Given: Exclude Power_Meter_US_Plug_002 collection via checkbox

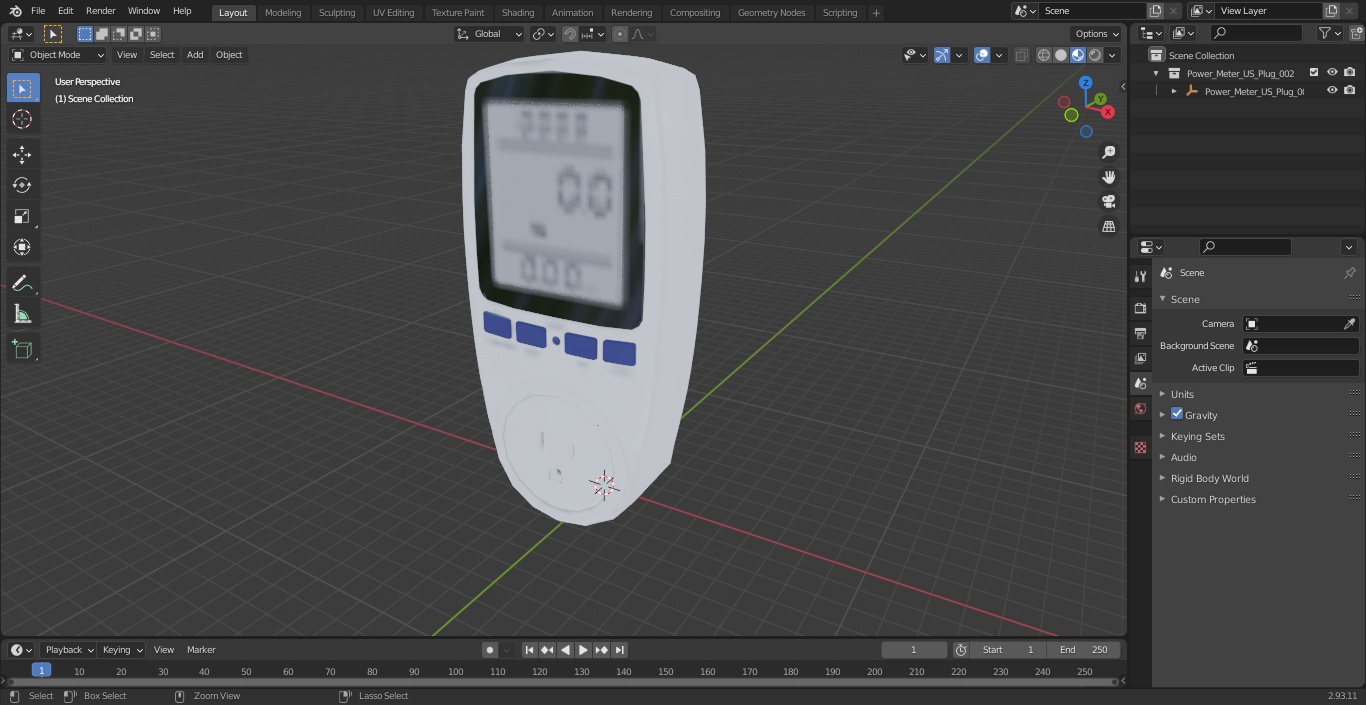Looking at the screenshot, I should coord(1314,73).
